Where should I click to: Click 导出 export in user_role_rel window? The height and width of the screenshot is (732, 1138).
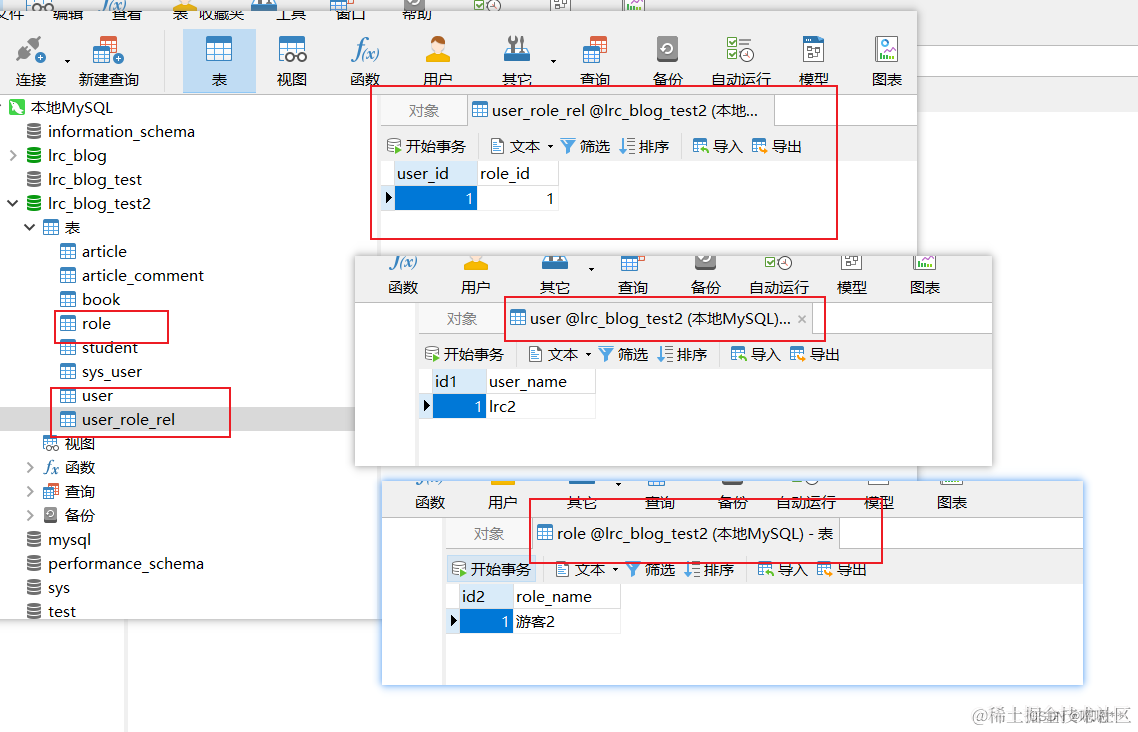(x=777, y=147)
